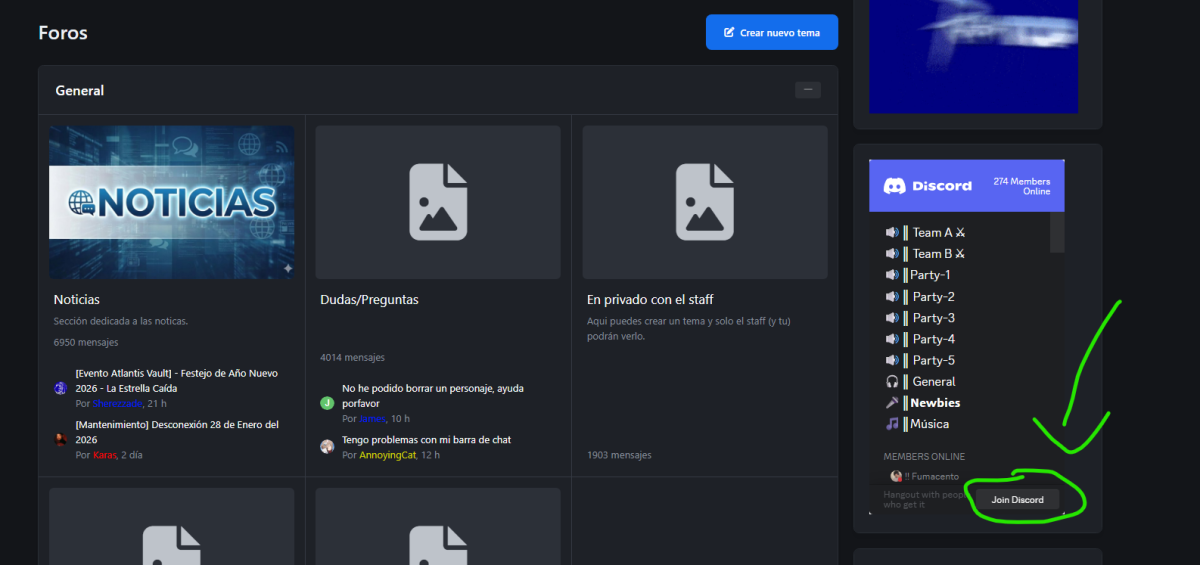This screenshot has width=1200, height=565.
Task: Click the pickaxe icon beside Newbies
Action: [x=892, y=403]
